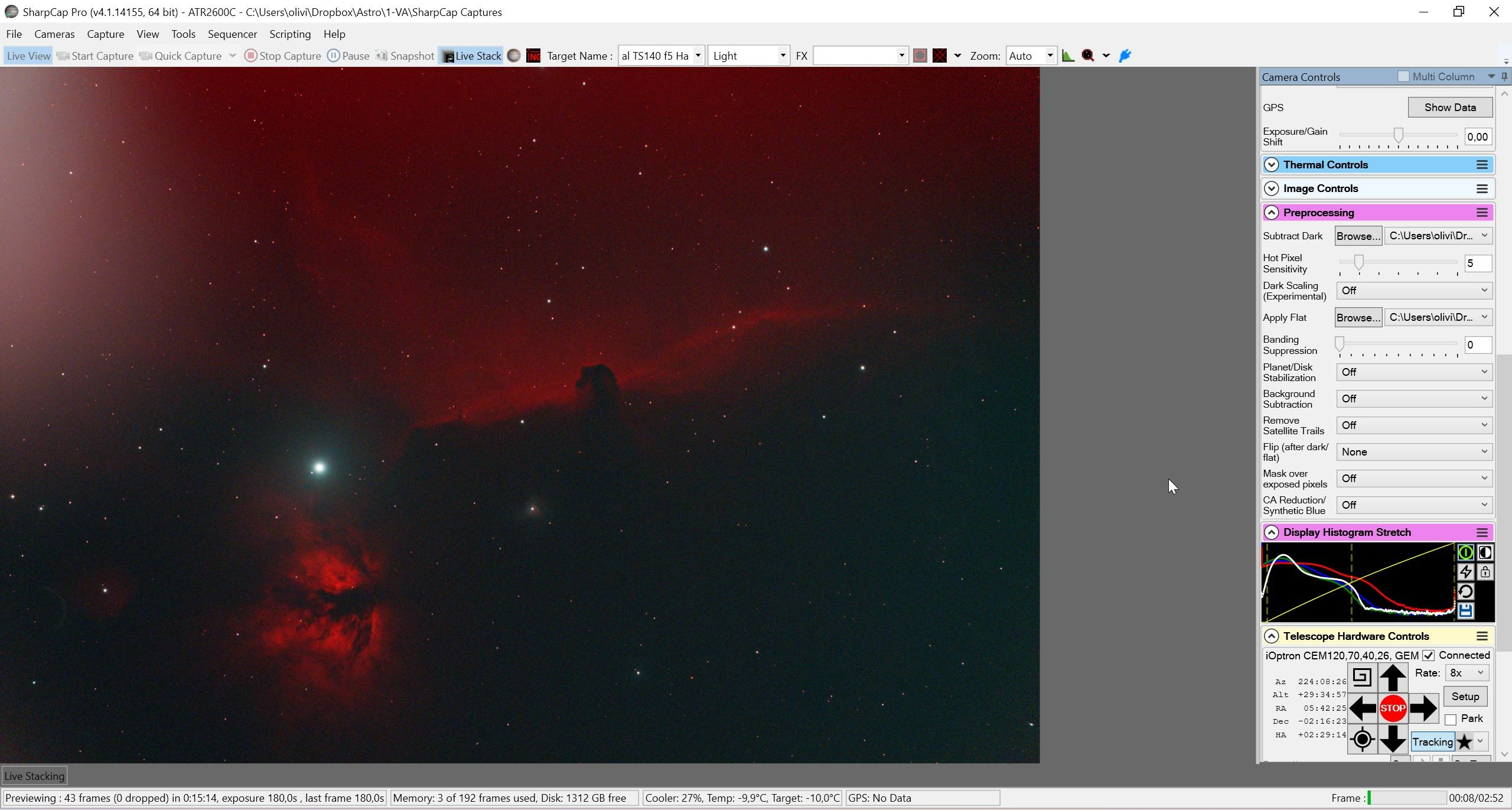Expand the Thermal Controls section

pos(1271,165)
